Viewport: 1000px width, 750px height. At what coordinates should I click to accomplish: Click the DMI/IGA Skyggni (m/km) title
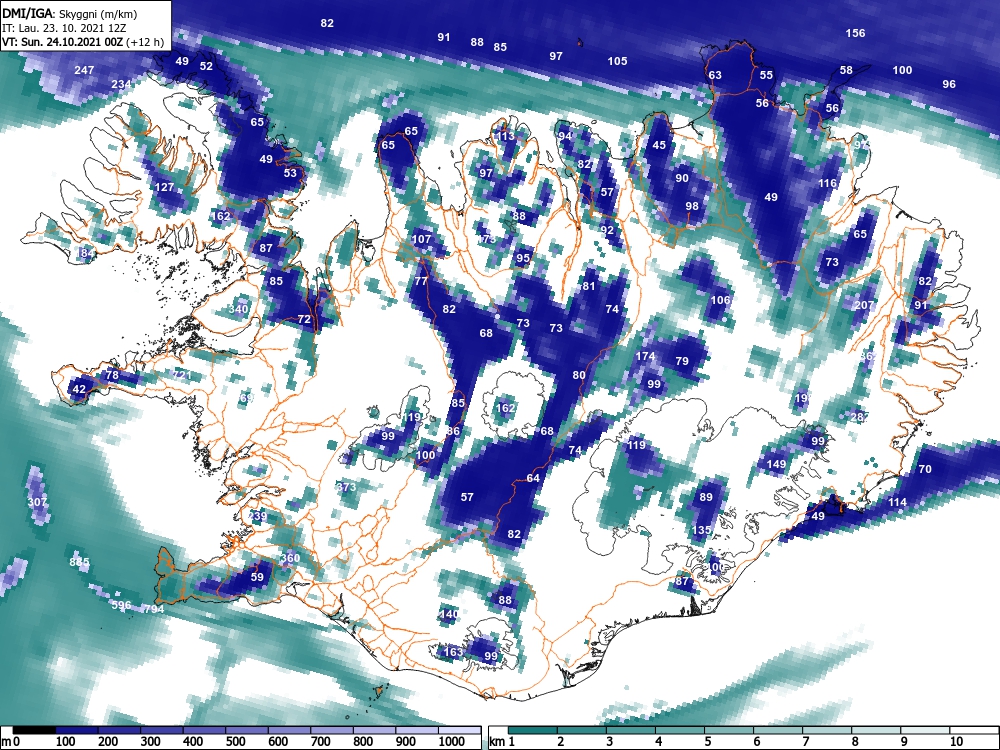70,13
